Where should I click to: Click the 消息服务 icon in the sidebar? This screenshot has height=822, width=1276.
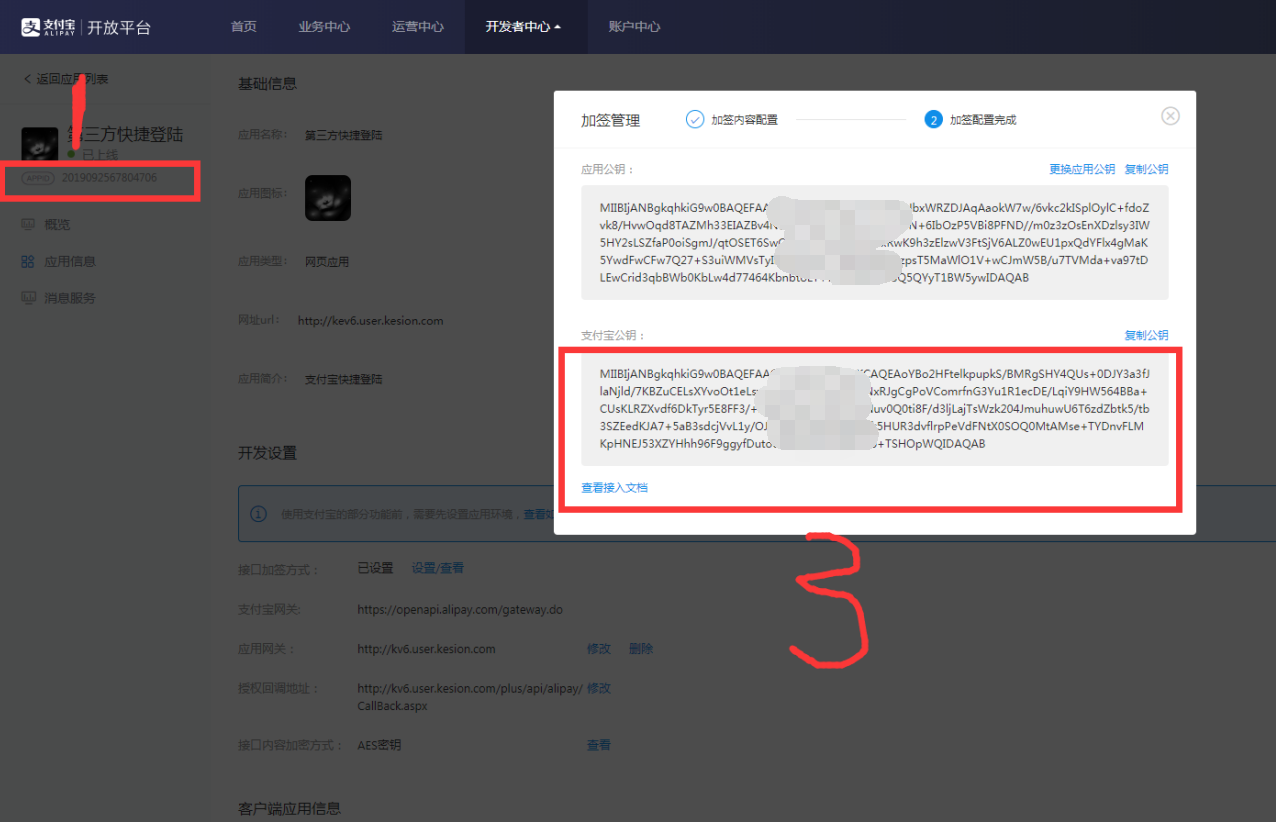coord(28,298)
